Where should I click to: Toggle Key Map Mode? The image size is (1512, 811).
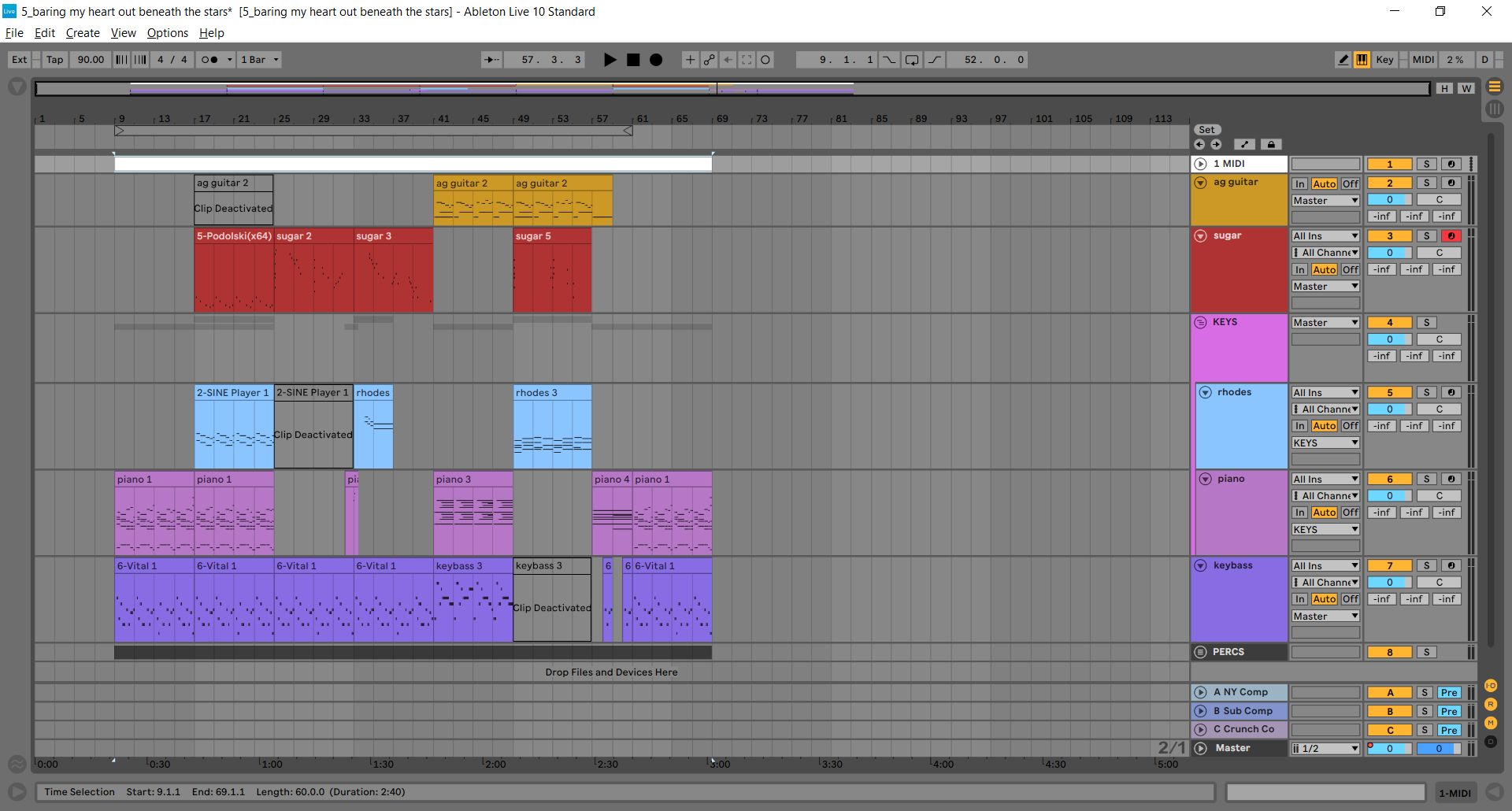pos(1384,60)
